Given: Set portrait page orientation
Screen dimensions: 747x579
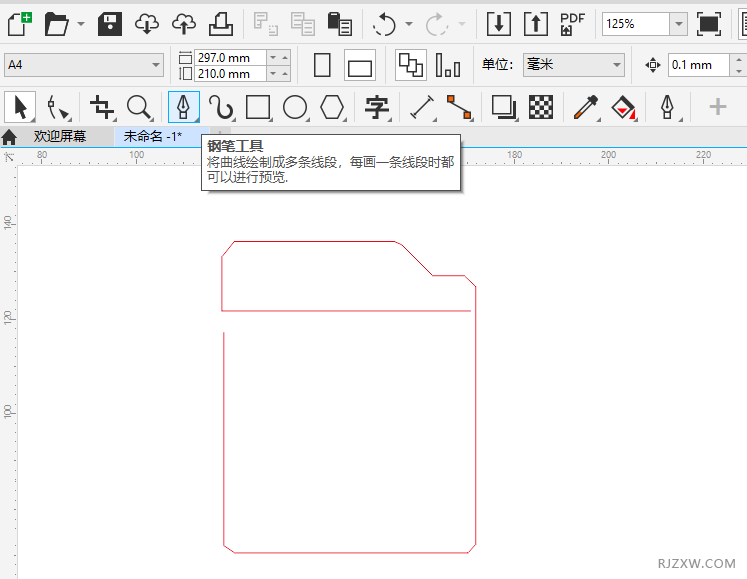Looking at the screenshot, I should pos(323,65).
